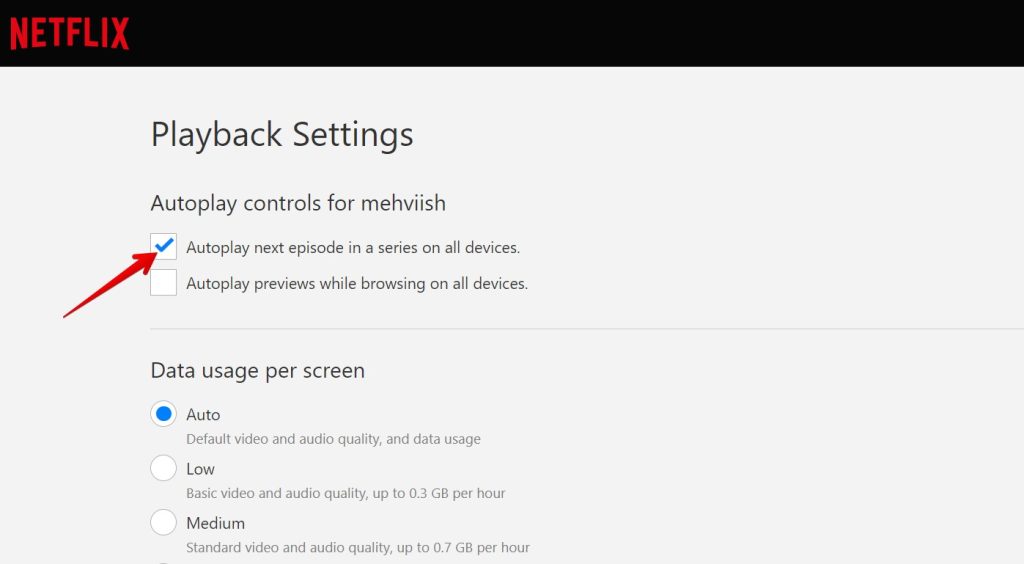Select the Auto data usage radio button
The height and width of the screenshot is (564, 1024).
coord(163,414)
